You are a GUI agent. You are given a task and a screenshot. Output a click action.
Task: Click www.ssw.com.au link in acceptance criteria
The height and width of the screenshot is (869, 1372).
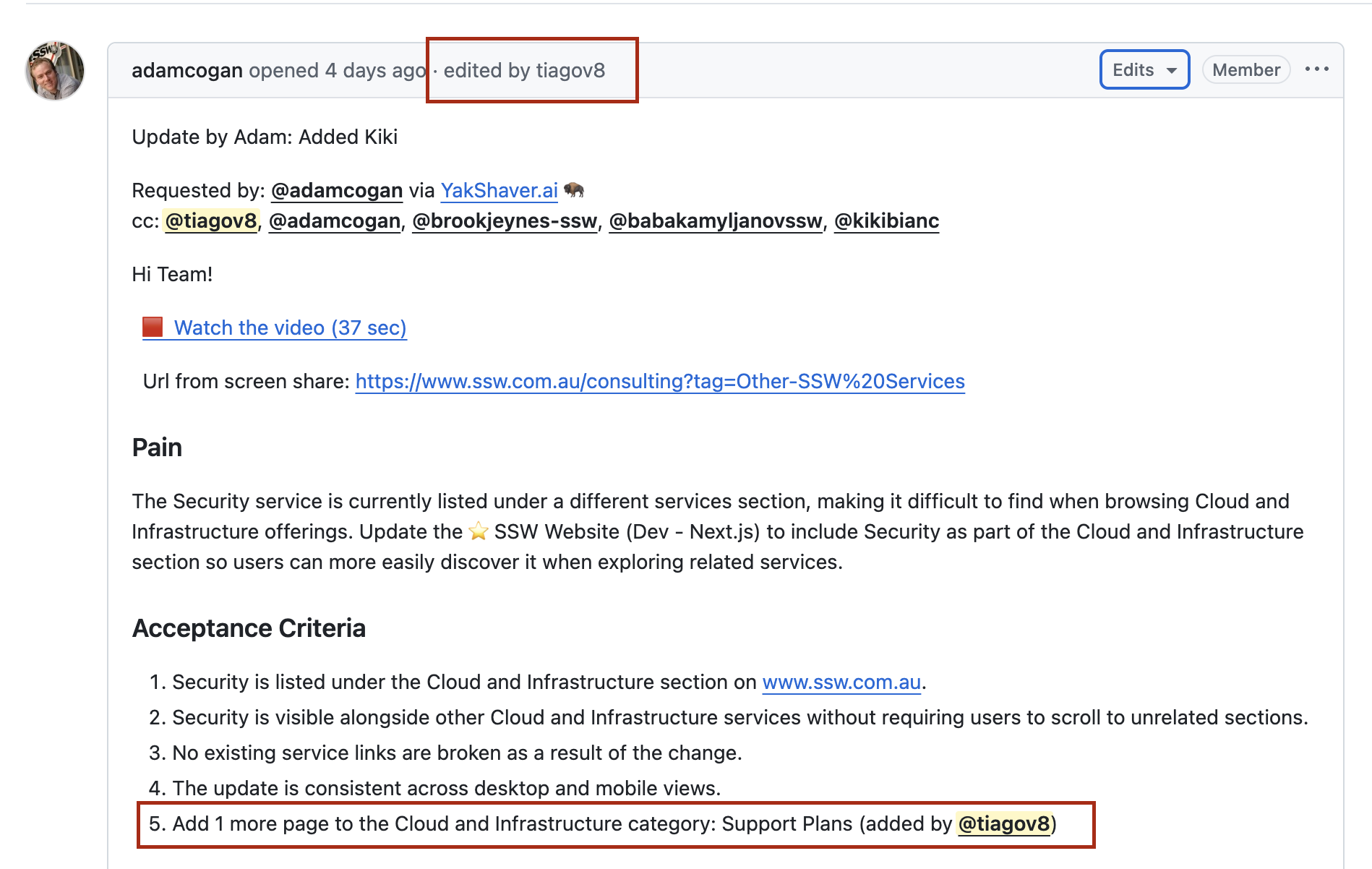click(841, 682)
